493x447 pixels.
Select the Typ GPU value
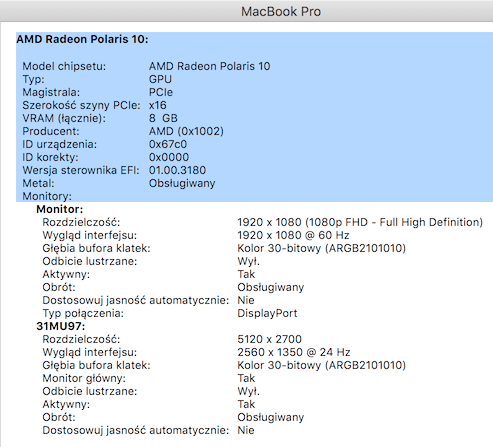coord(160,79)
